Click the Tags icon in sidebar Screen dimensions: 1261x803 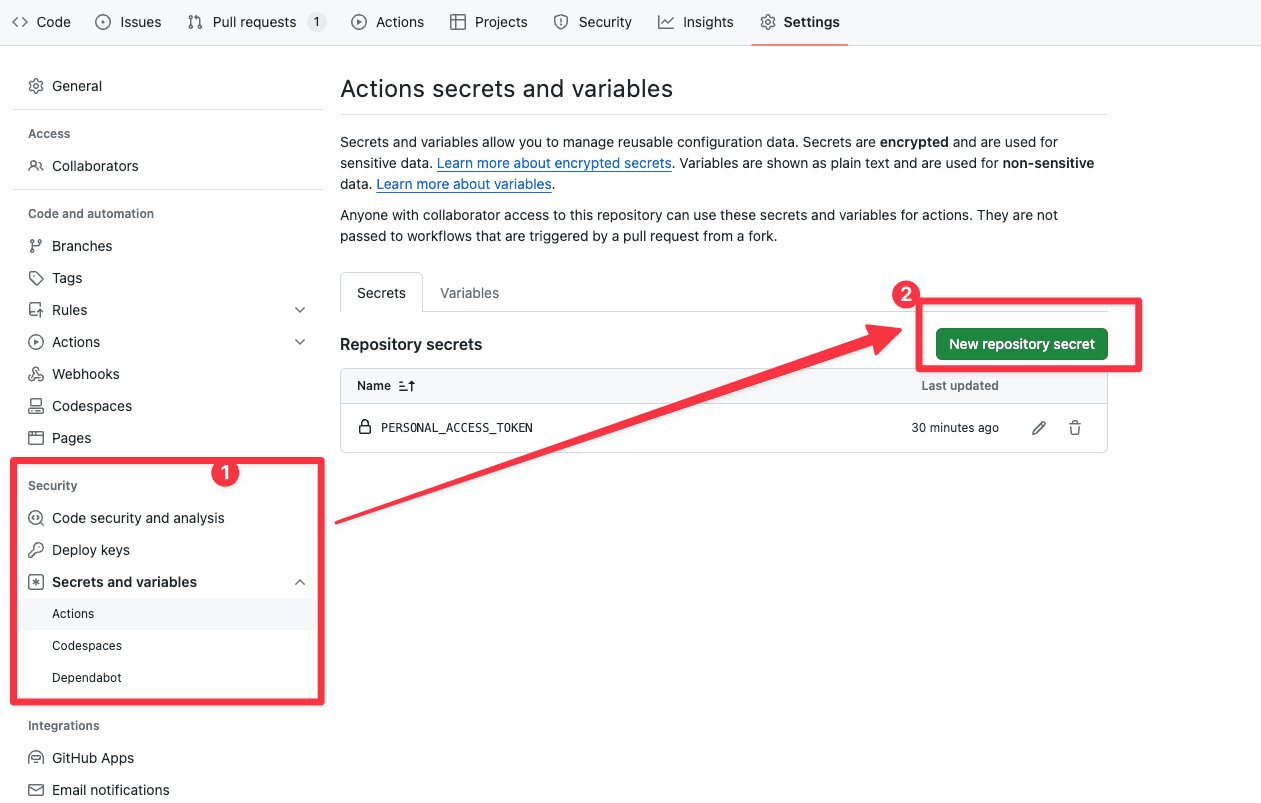(36, 278)
